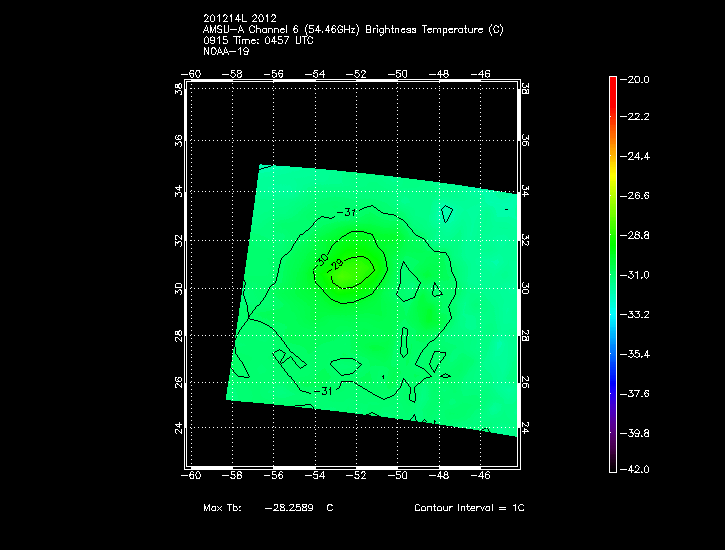Click the AMSU-A Channel 6 title line
The width and height of the screenshot is (725, 550).
pos(352,29)
